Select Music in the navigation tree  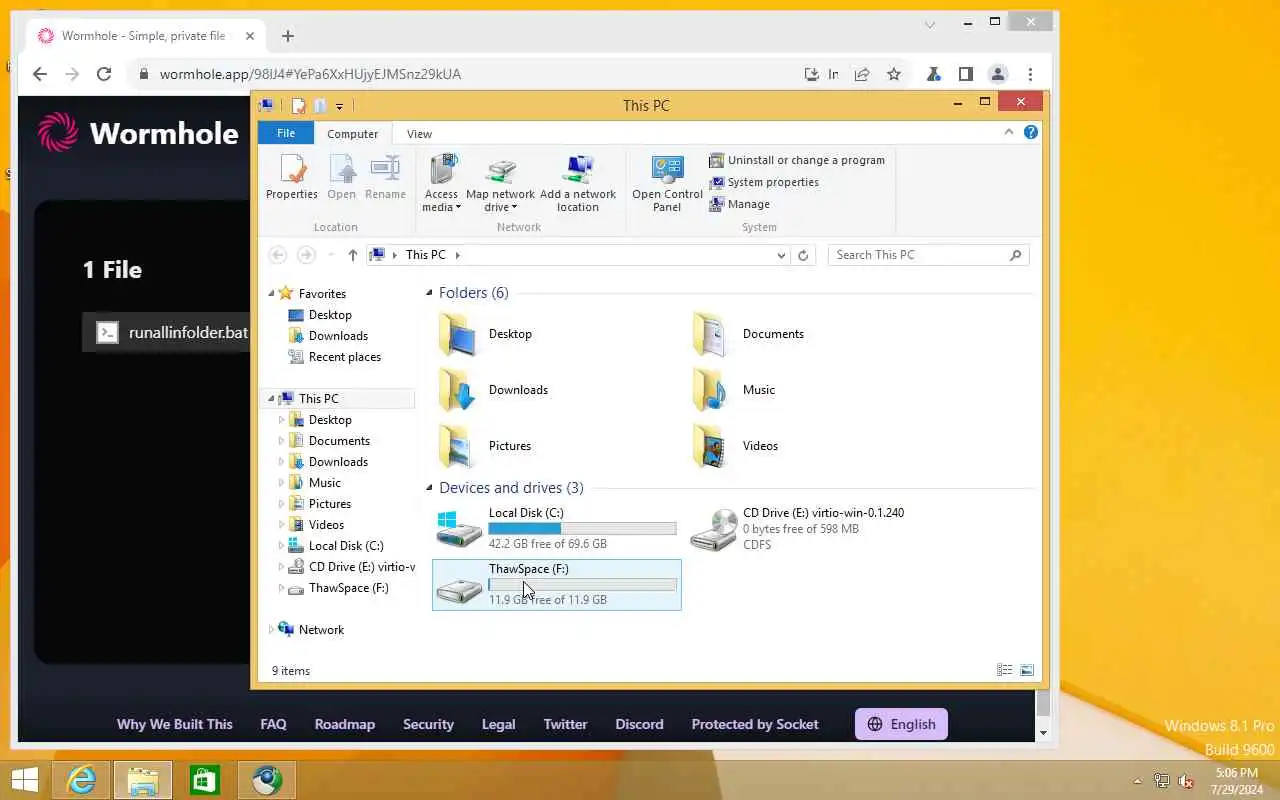click(324, 483)
